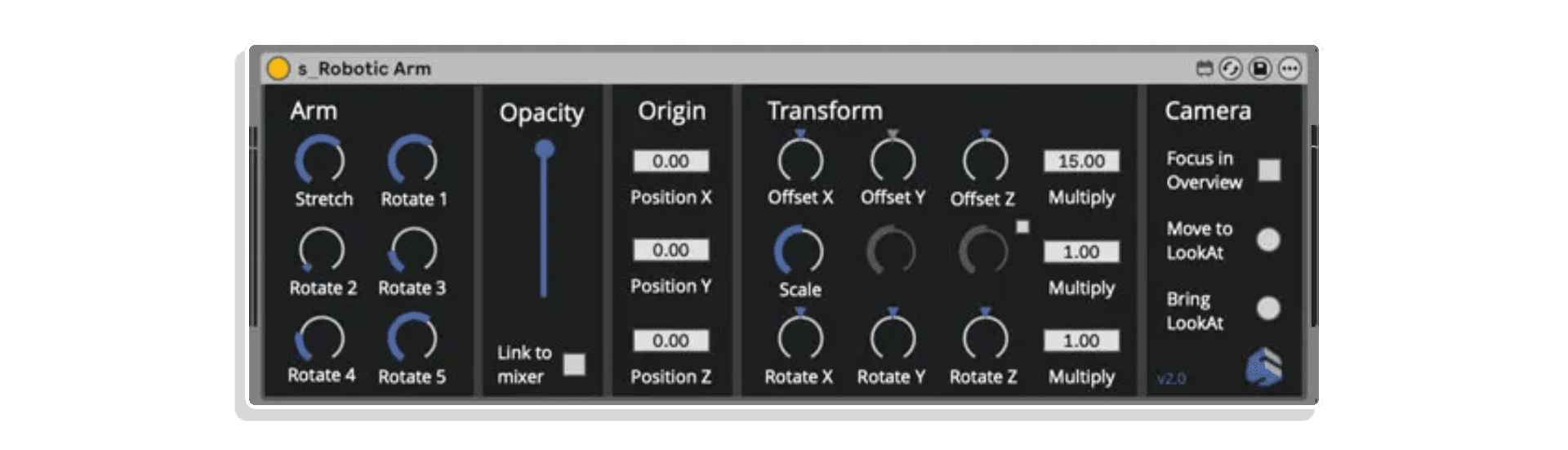
Task: Click the Rotate 4 knob
Action: tap(320, 338)
